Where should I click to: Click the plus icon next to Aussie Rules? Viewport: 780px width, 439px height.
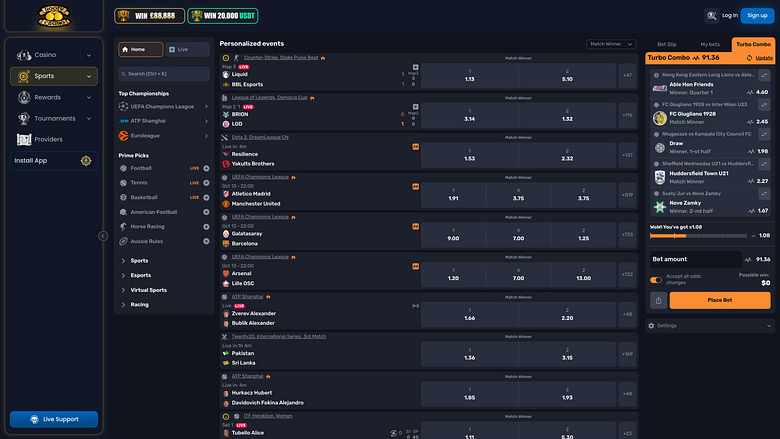point(206,241)
